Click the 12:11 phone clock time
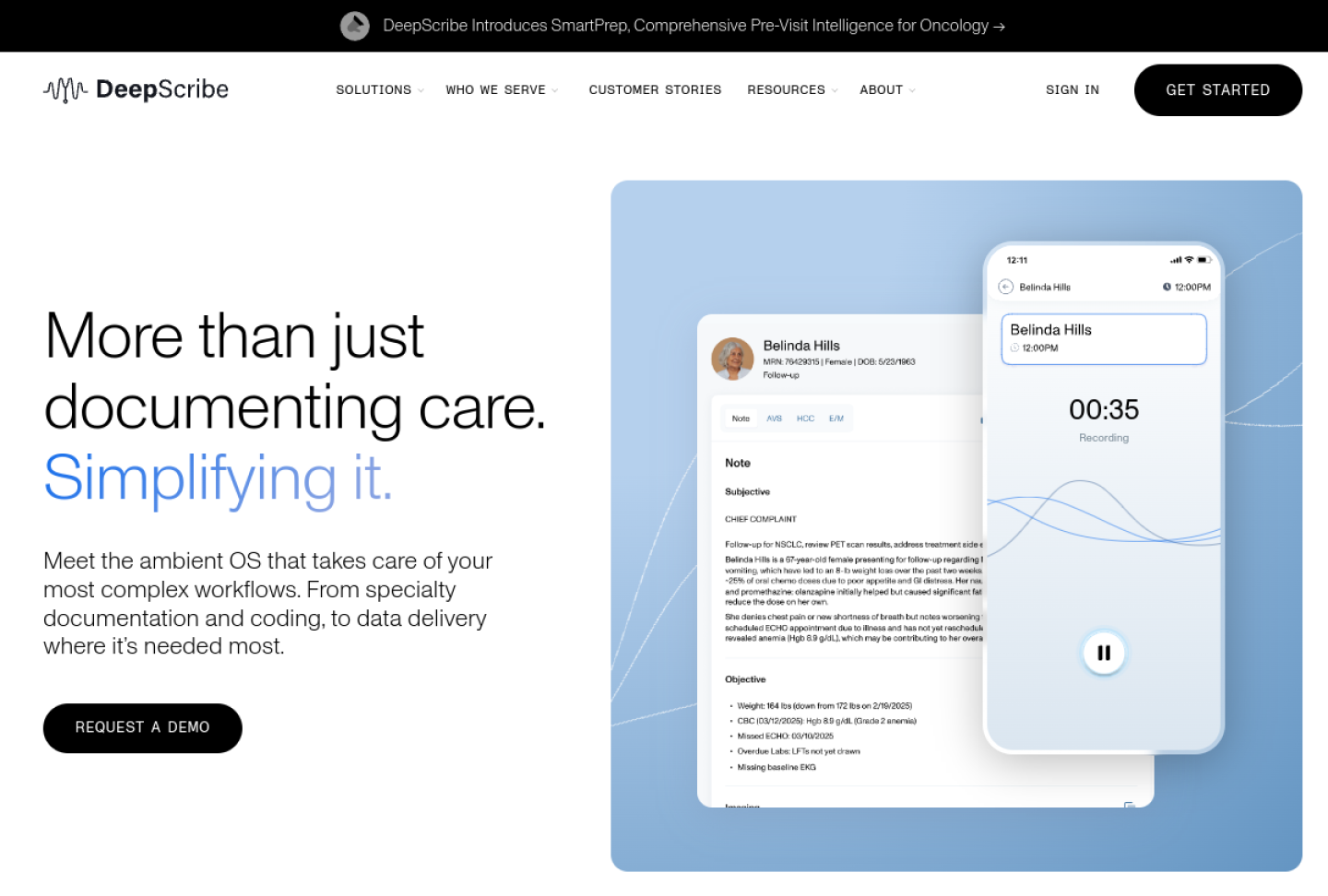The width and height of the screenshot is (1328, 896). (1017, 261)
